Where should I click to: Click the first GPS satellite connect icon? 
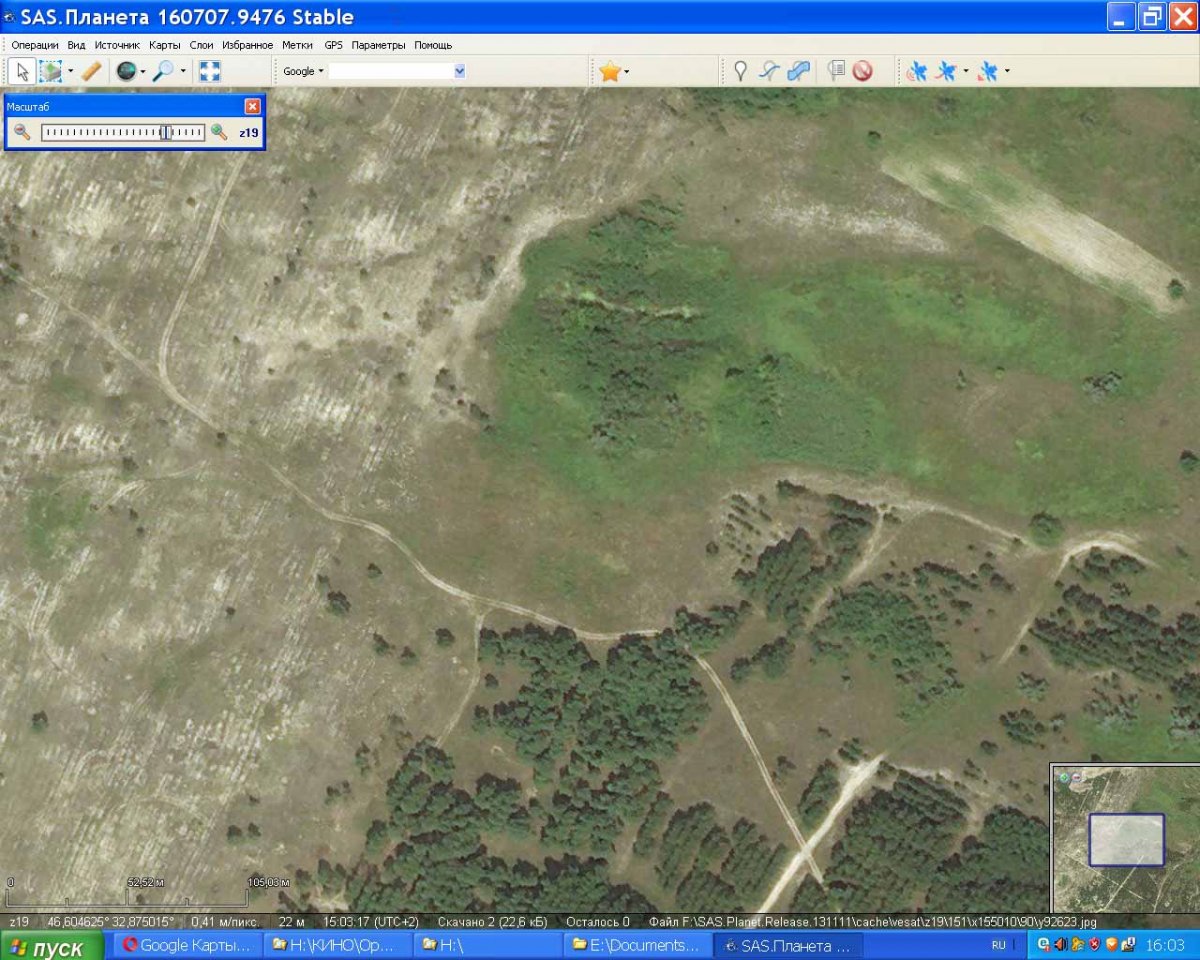(x=916, y=71)
